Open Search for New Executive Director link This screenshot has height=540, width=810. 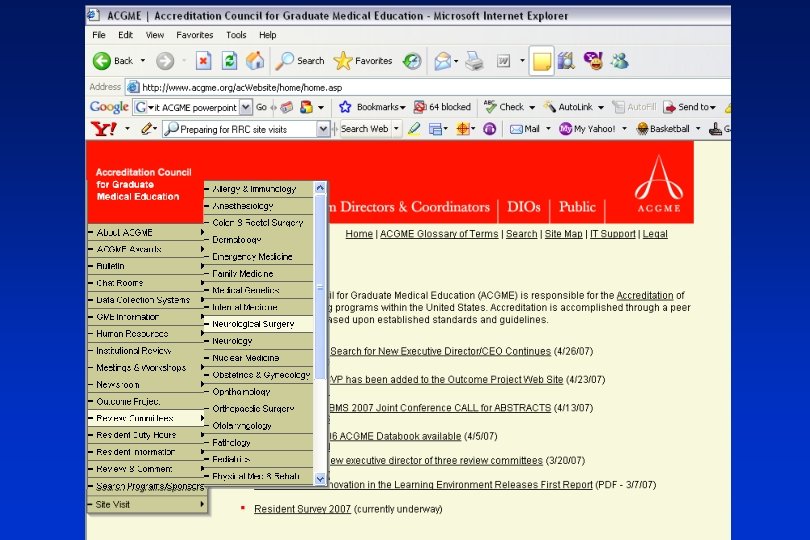pyautogui.click(x=441, y=351)
